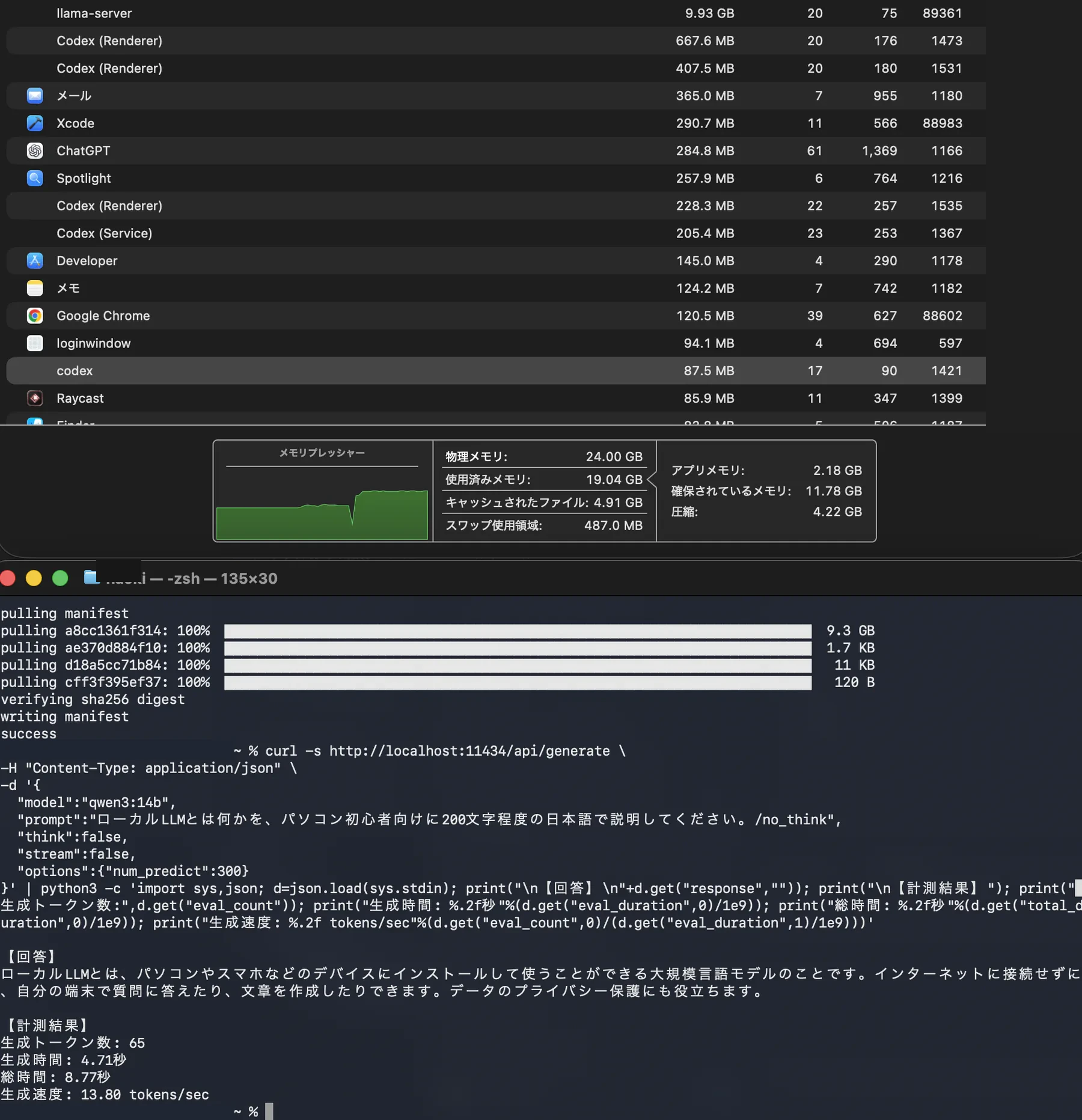The height and width of the screenshot is (1120, 1082).
Task: Click the yellow minimize button of Terminal
Action: click(34, 578)
